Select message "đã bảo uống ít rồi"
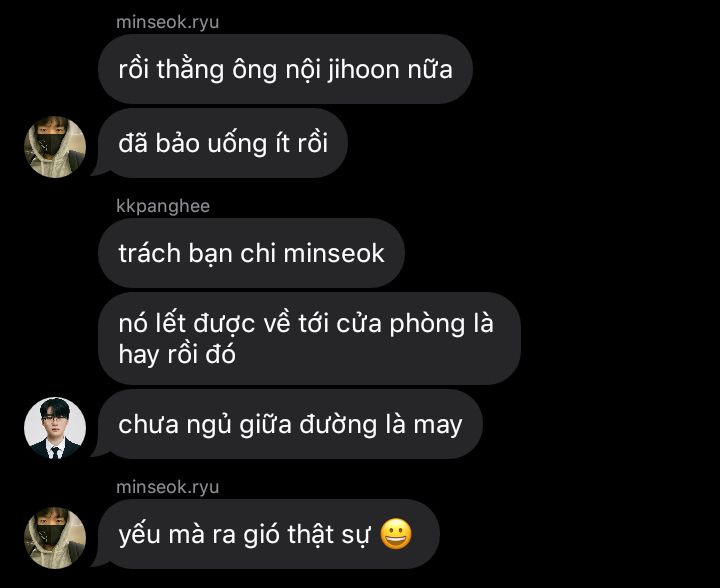720x588 pixels. pyautogui.click(x=223, y=143)
